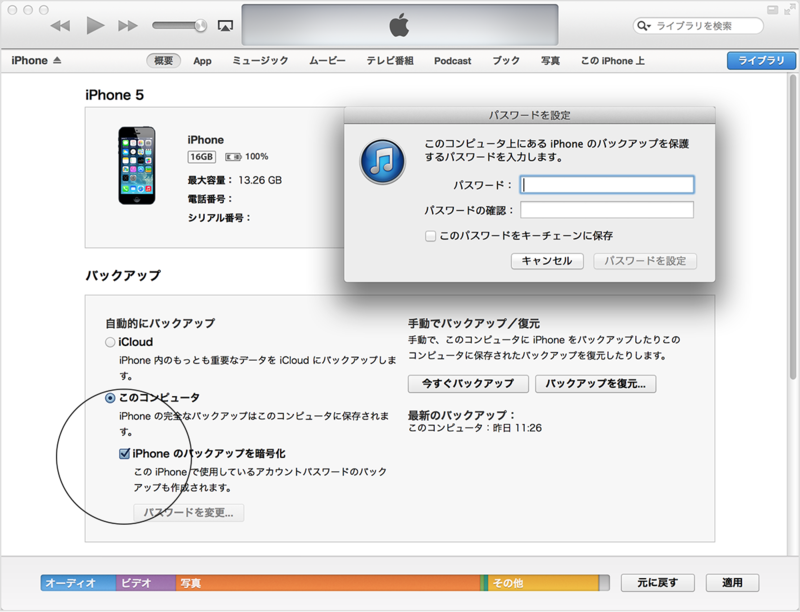Click the その他 segment of capacity bar
Screen dimensions: 800x612
(543, 582)
